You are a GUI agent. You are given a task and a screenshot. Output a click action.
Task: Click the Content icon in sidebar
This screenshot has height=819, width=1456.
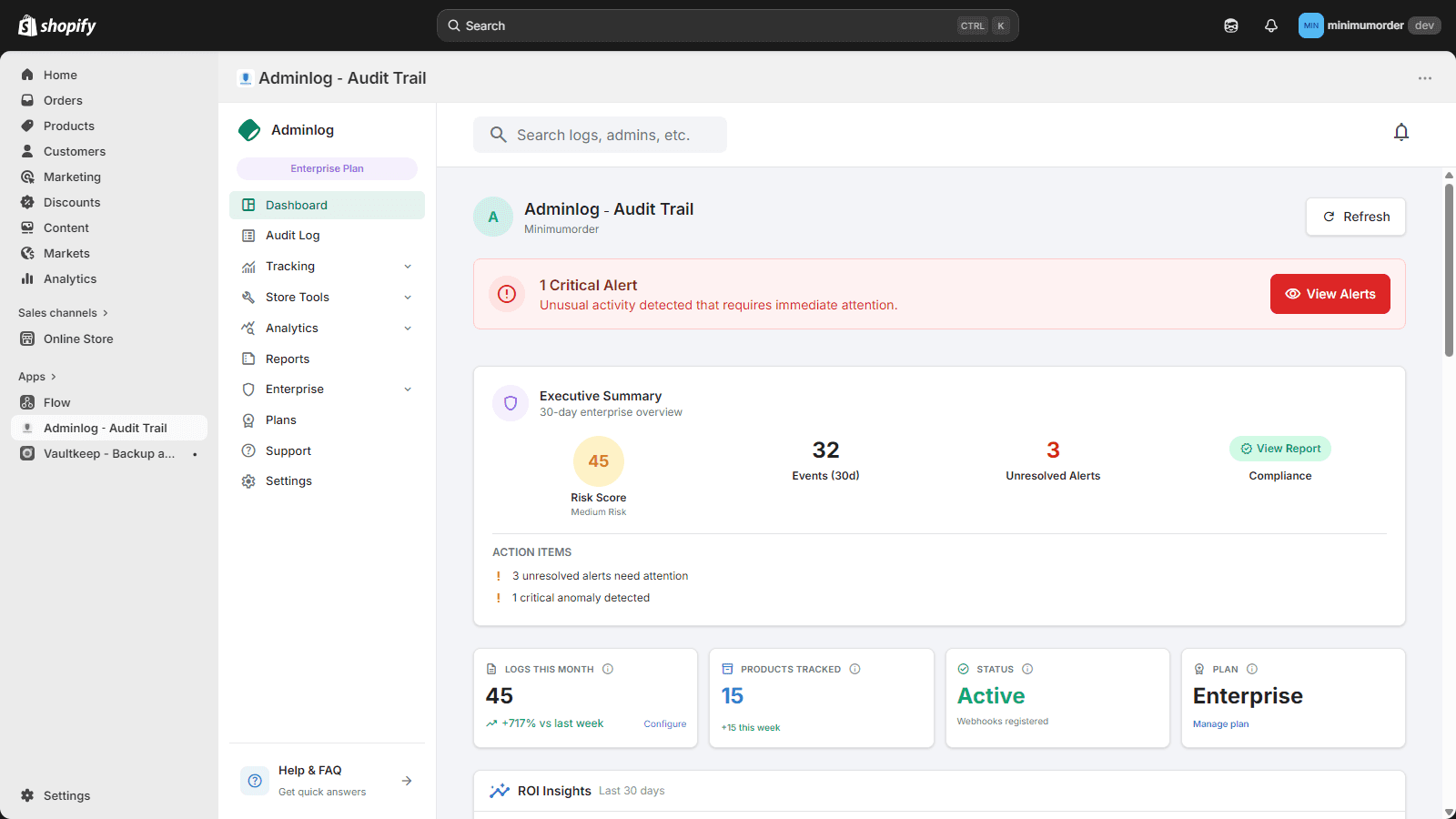27,227
